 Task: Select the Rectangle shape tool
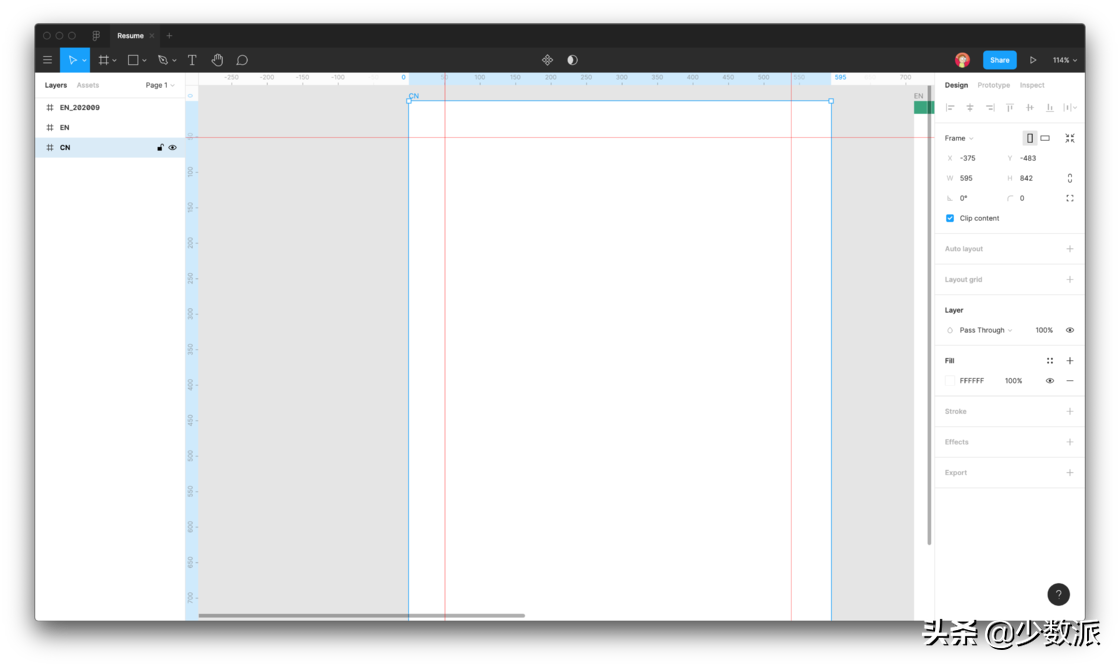(133, 60)
